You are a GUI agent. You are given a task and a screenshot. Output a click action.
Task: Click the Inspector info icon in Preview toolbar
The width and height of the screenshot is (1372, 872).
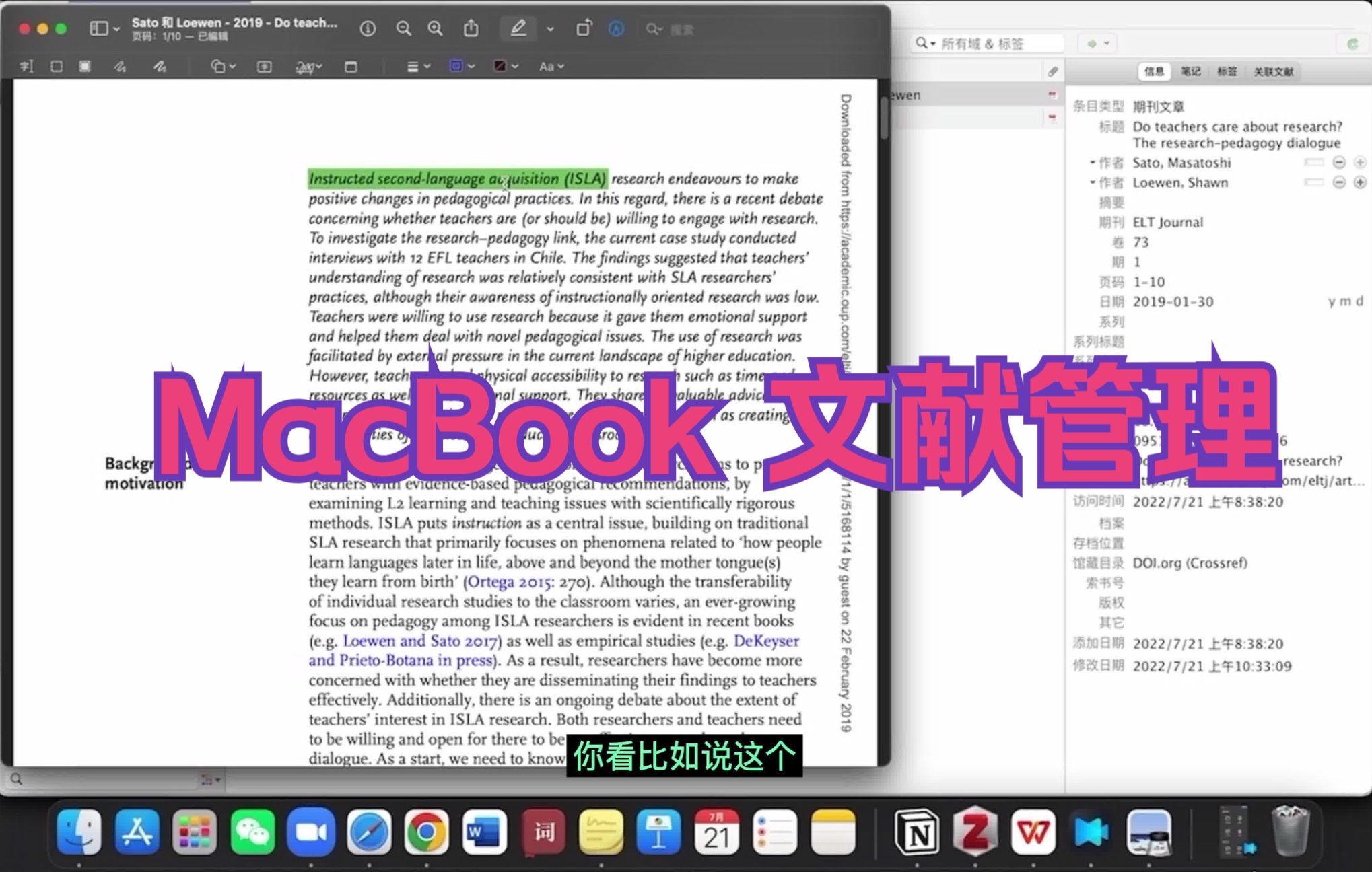click(368, 28)
